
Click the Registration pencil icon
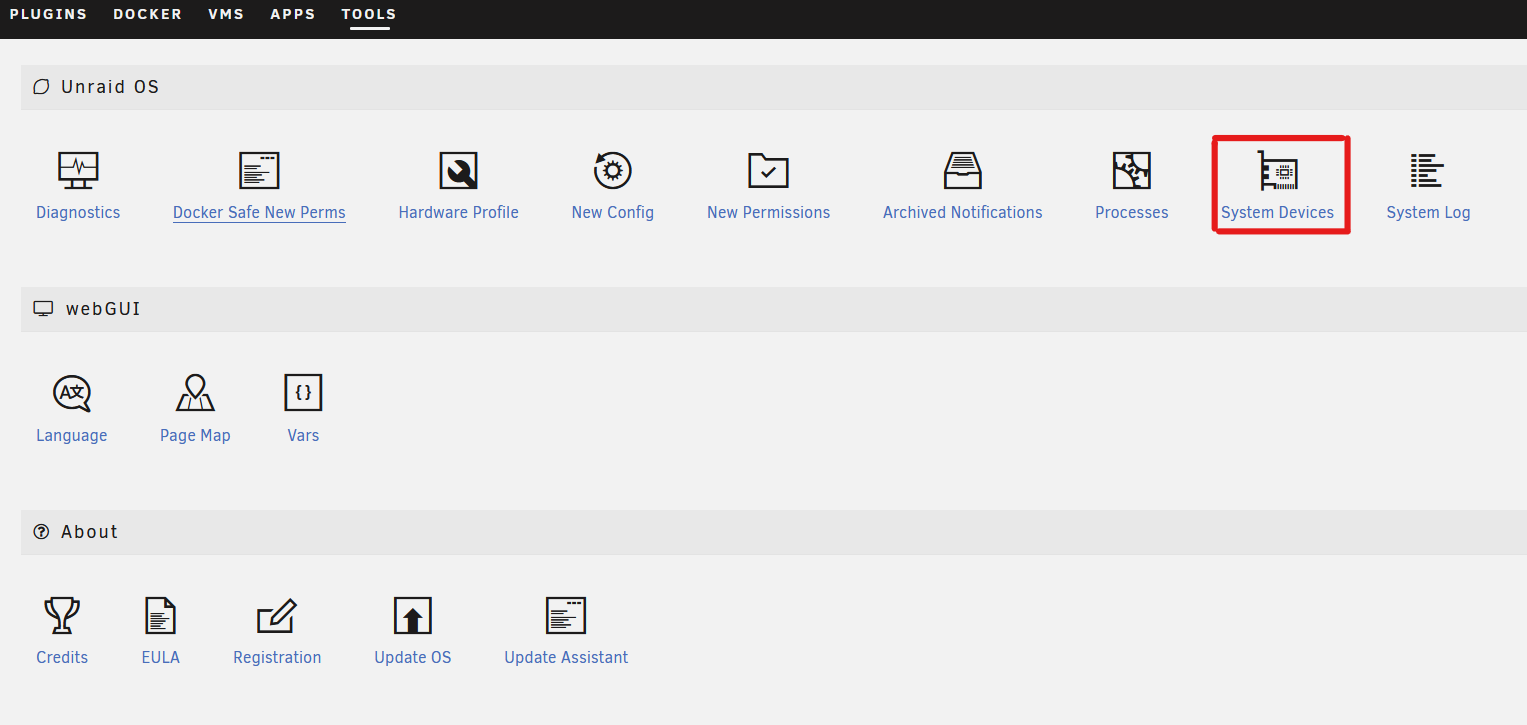[x=277, y=616]
